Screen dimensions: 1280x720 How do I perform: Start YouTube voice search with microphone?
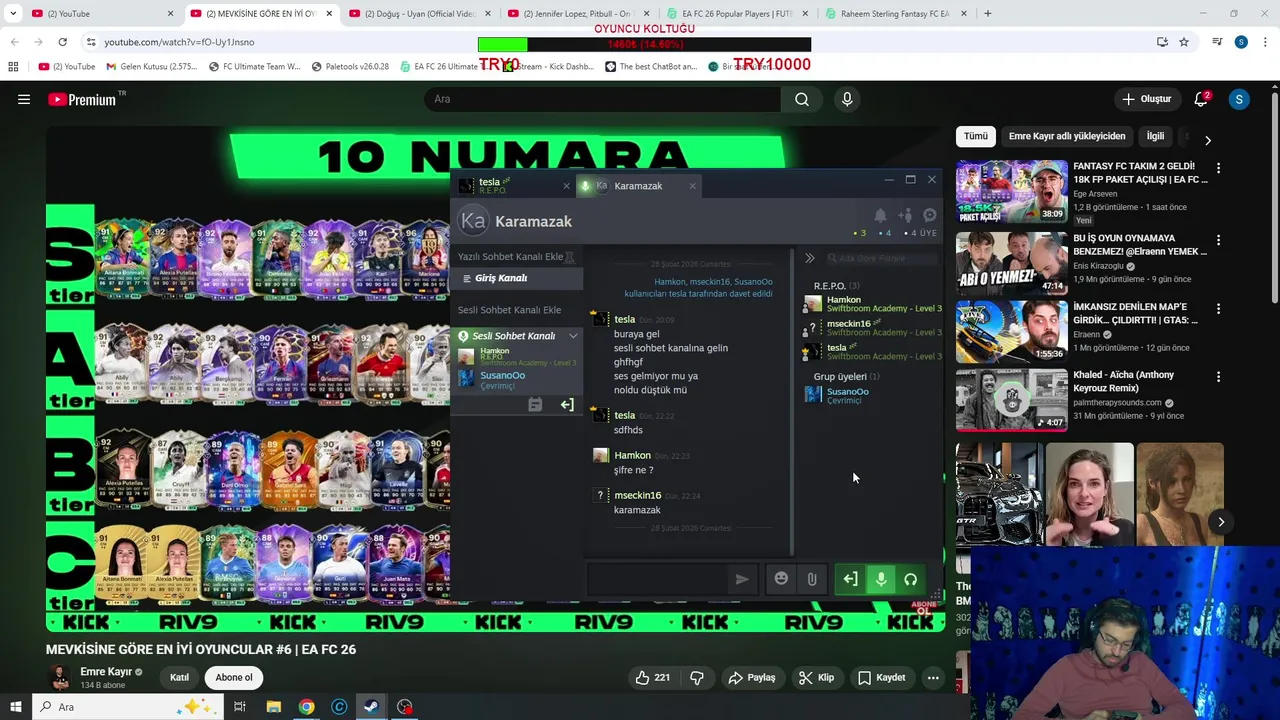coord(847,99)
